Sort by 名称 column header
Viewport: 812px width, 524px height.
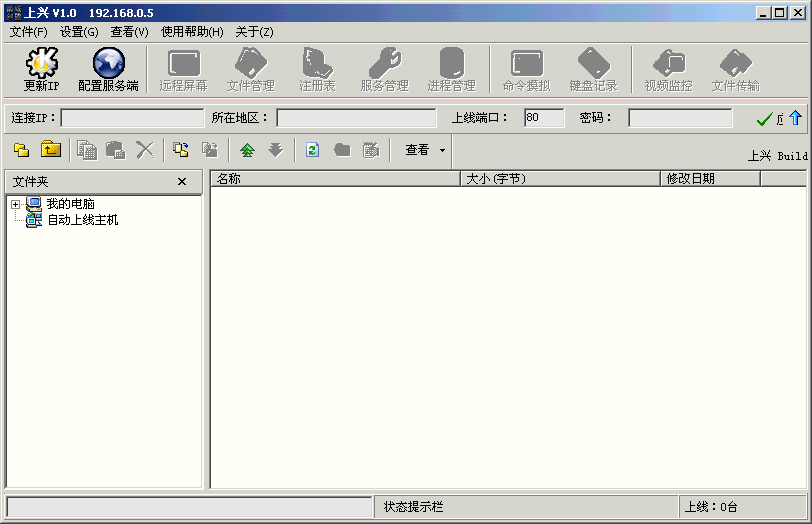click(x=335, y=179)
